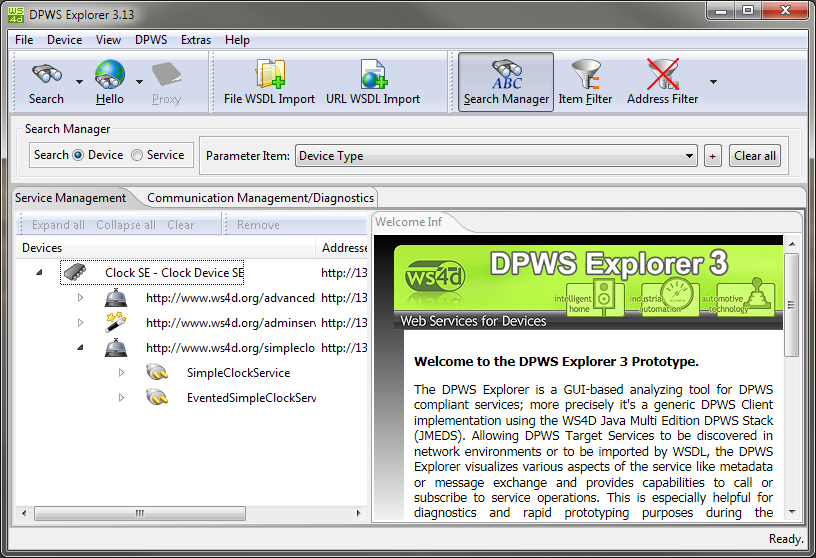The height and width of the screenshot is (558, 816).
Task: Open the Extras menu
Action: coord(196,40)
